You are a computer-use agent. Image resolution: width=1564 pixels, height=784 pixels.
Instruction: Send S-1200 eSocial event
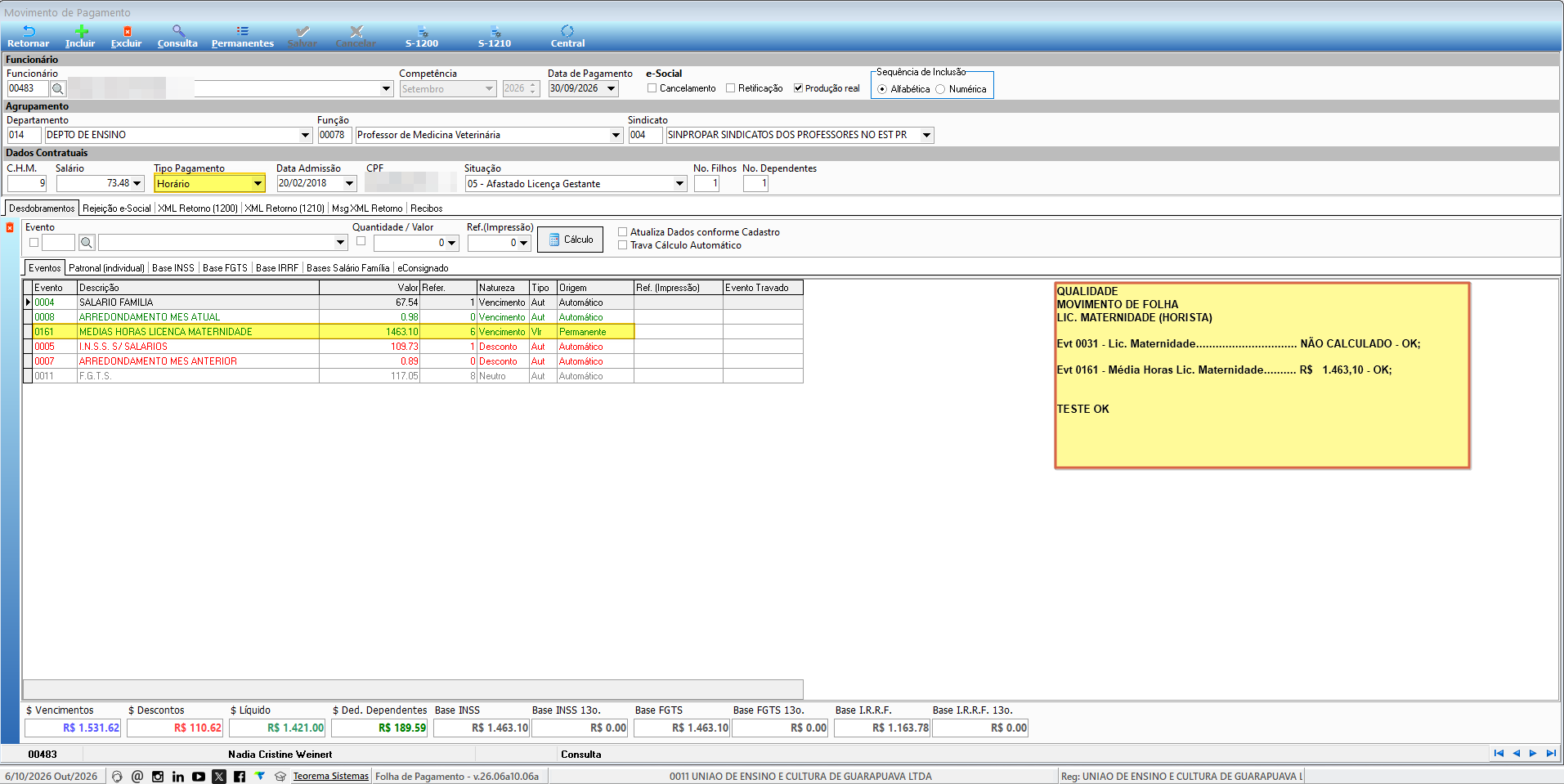[x=422, y=37]
